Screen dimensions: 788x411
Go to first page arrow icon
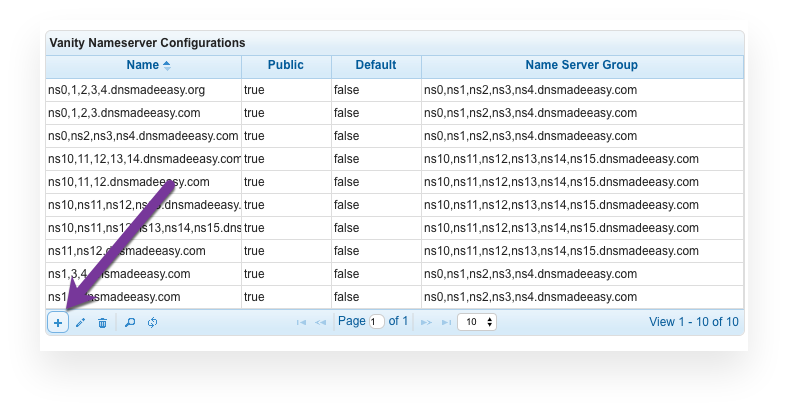click(x=302, y=323)
